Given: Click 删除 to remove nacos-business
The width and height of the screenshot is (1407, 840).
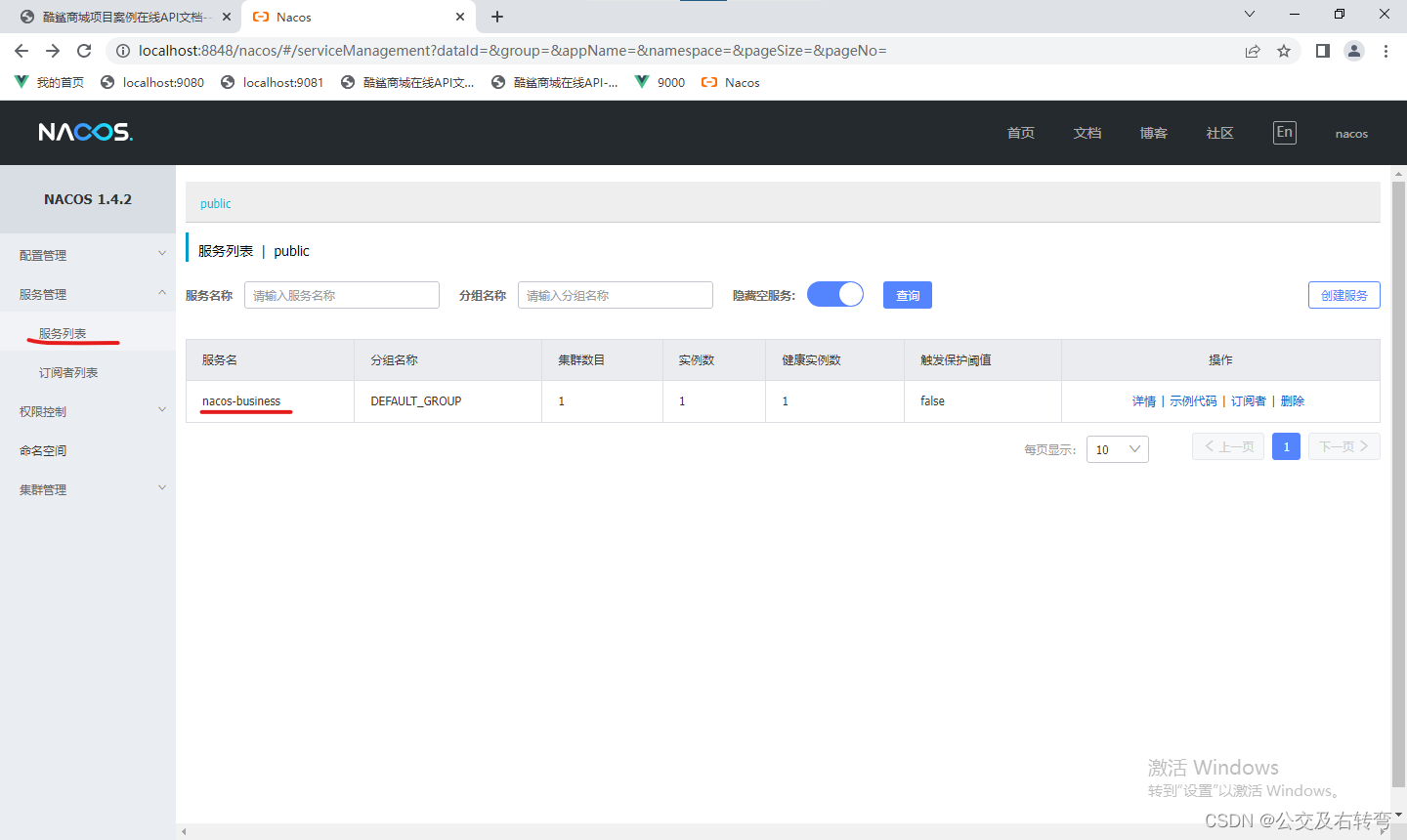Looking at the screenshot, I should coord(1293,400).
